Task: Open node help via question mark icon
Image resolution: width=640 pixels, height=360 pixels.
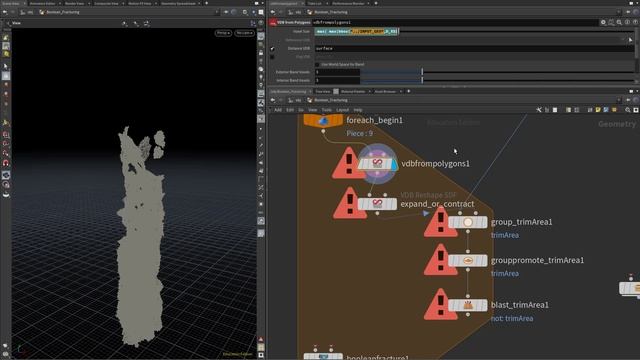Action: coord(635,22)
